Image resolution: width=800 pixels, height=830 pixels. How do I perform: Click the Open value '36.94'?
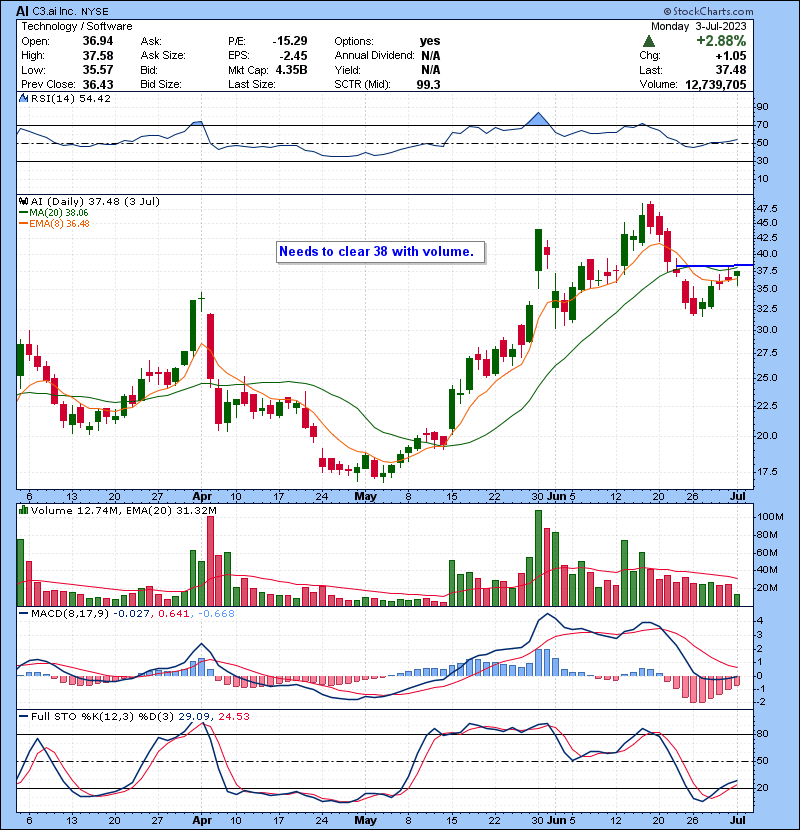[x=98, y=41]
